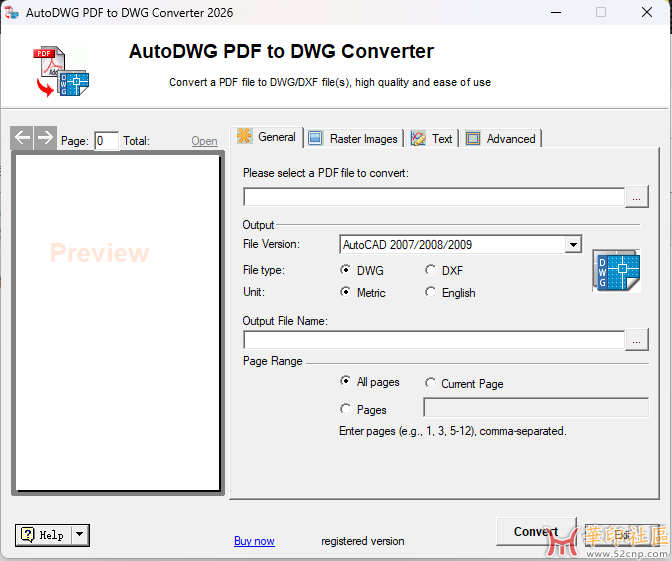Screen dimensions: 672x561
Task: Go to next page arrow
Action: [45, 138]
